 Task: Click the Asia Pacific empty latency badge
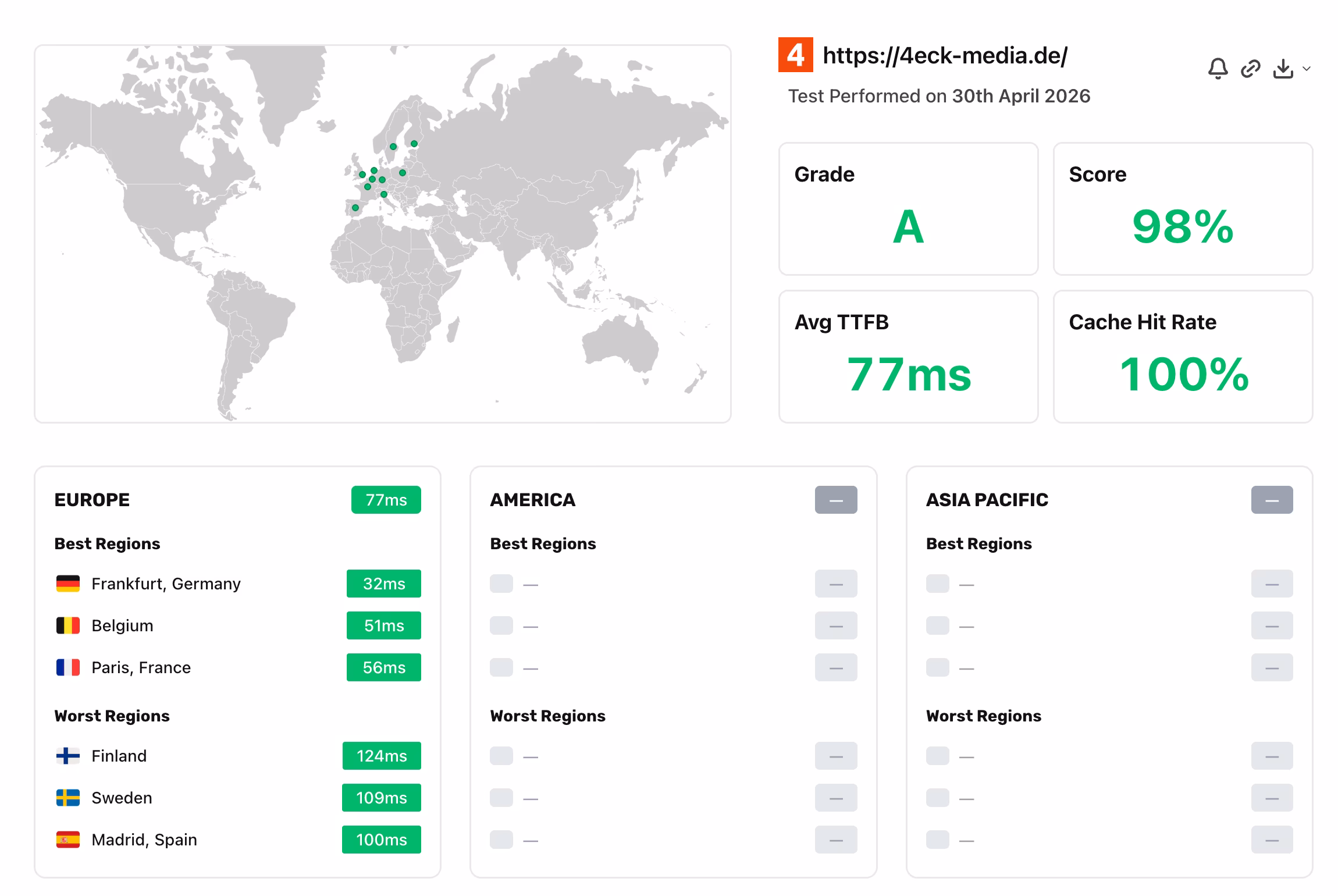[x=1272, y=500]
